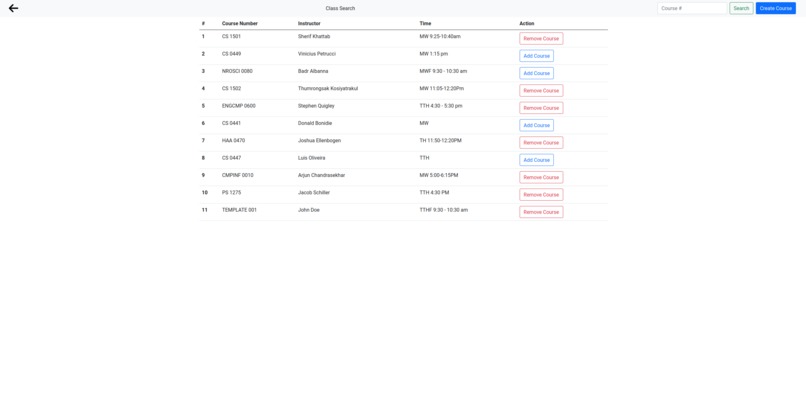Image resolution: width=806 pixels, height=399 pixels.
Task: Click the green Search button
Action: tap(741, 8)
